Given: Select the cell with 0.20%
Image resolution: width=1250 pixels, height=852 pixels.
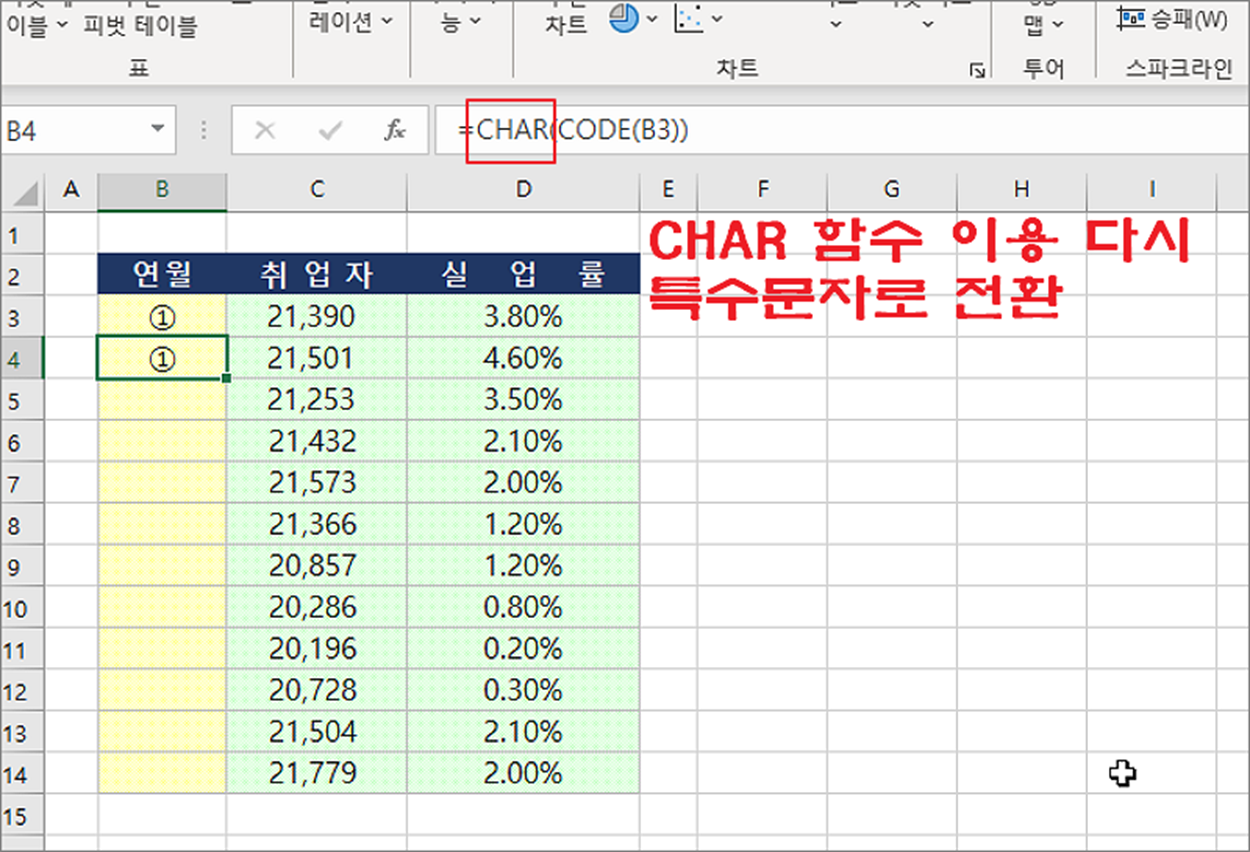Looking at the screenshot, I should coord(523,649).
